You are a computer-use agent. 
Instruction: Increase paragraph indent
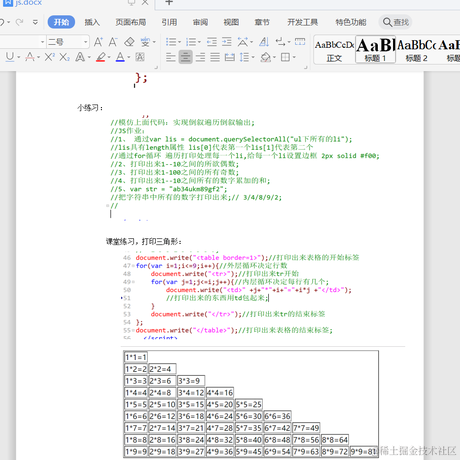pos(227,42)
